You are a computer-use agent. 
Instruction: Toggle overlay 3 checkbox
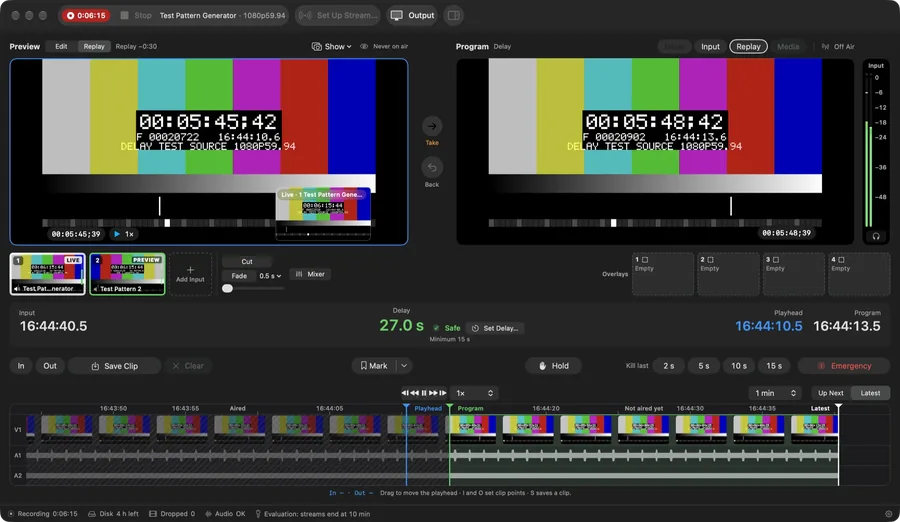(775, 260)
